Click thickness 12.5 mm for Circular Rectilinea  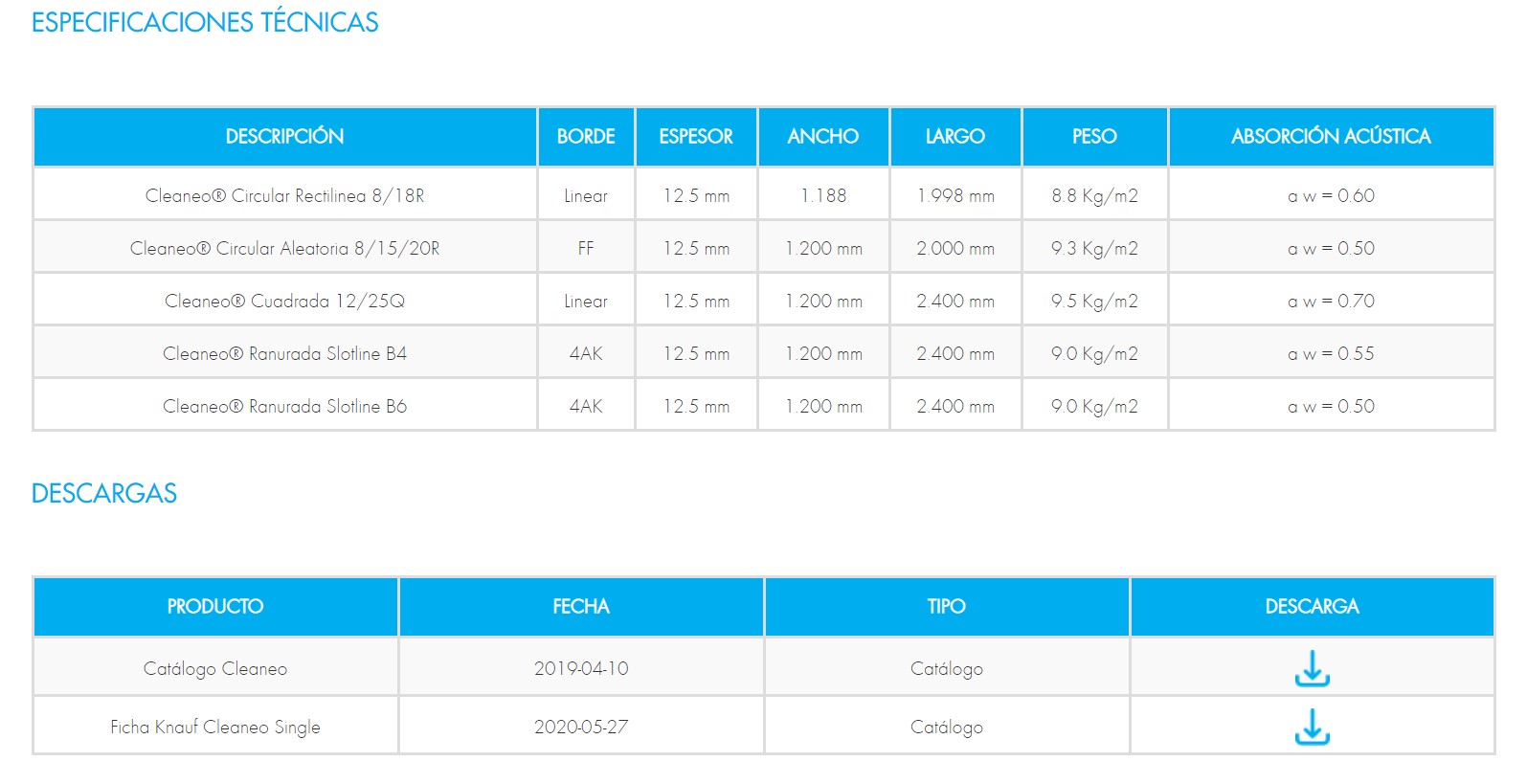(x=696, y=195)
